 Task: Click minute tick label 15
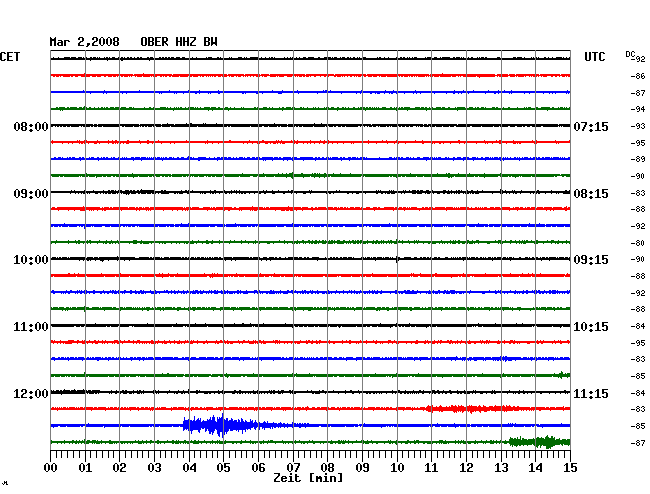click(x=570, y=468)
